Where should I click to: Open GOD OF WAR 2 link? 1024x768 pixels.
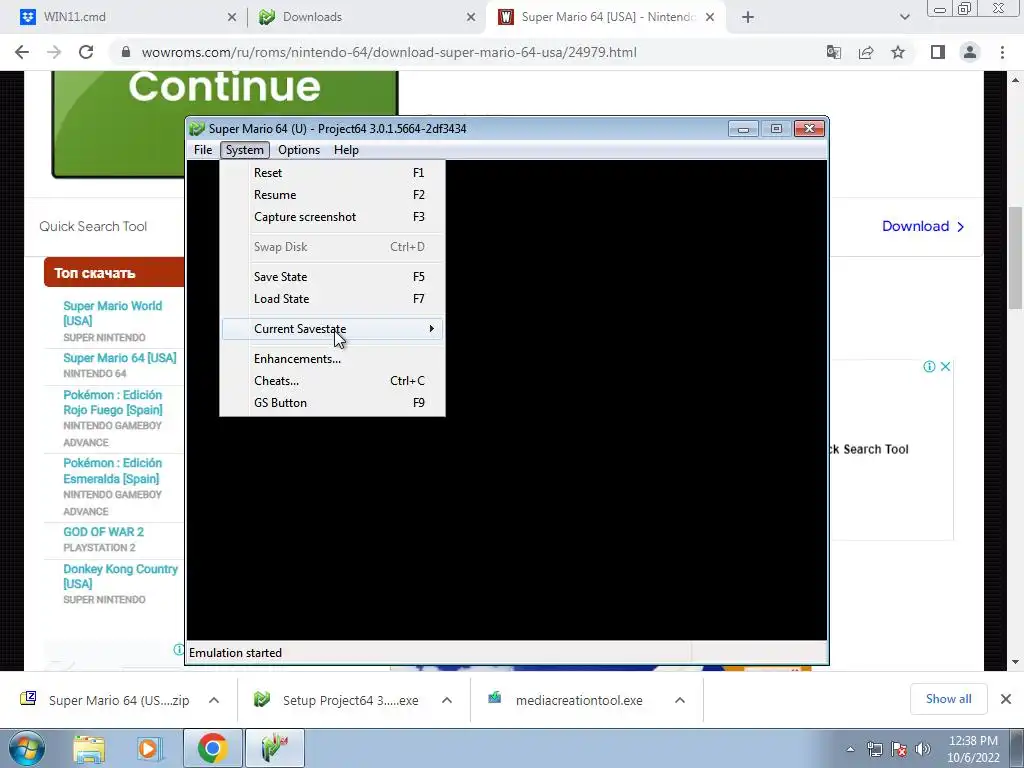point(103,532)
